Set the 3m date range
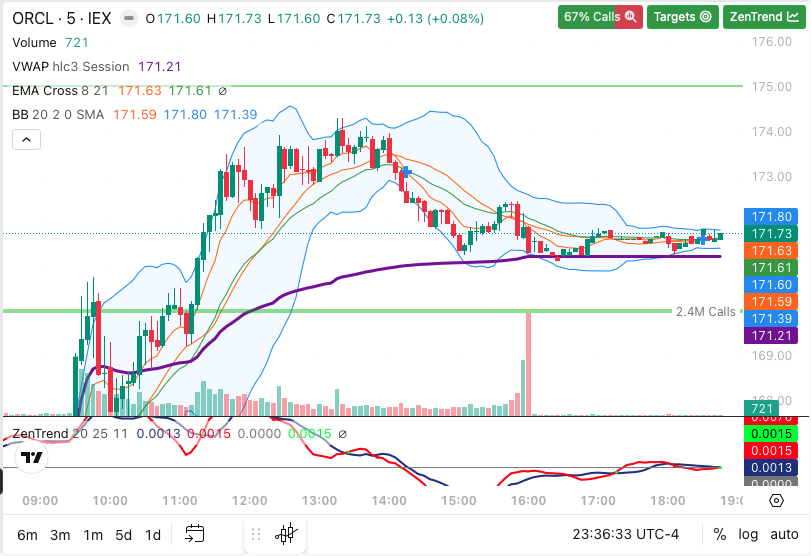 (60, 535)
